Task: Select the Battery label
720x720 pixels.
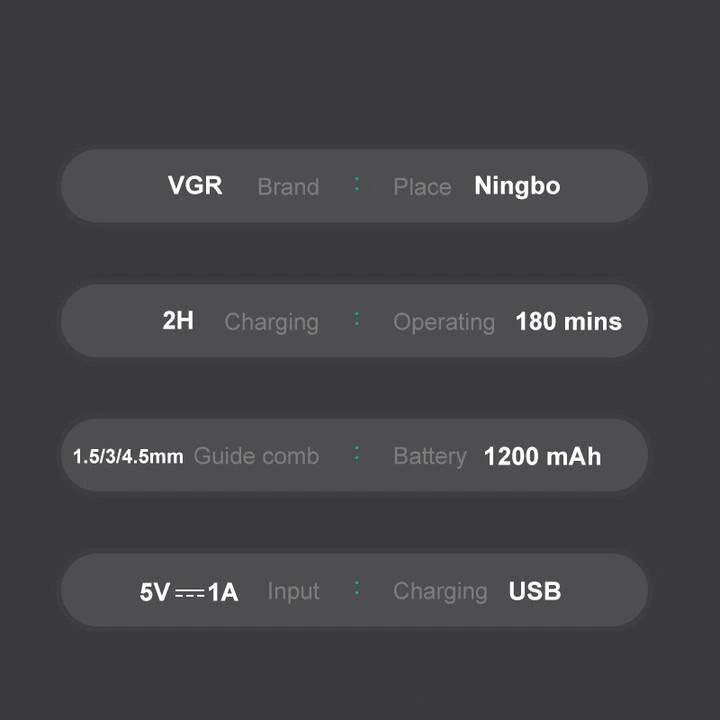Action: pos(430,456)
